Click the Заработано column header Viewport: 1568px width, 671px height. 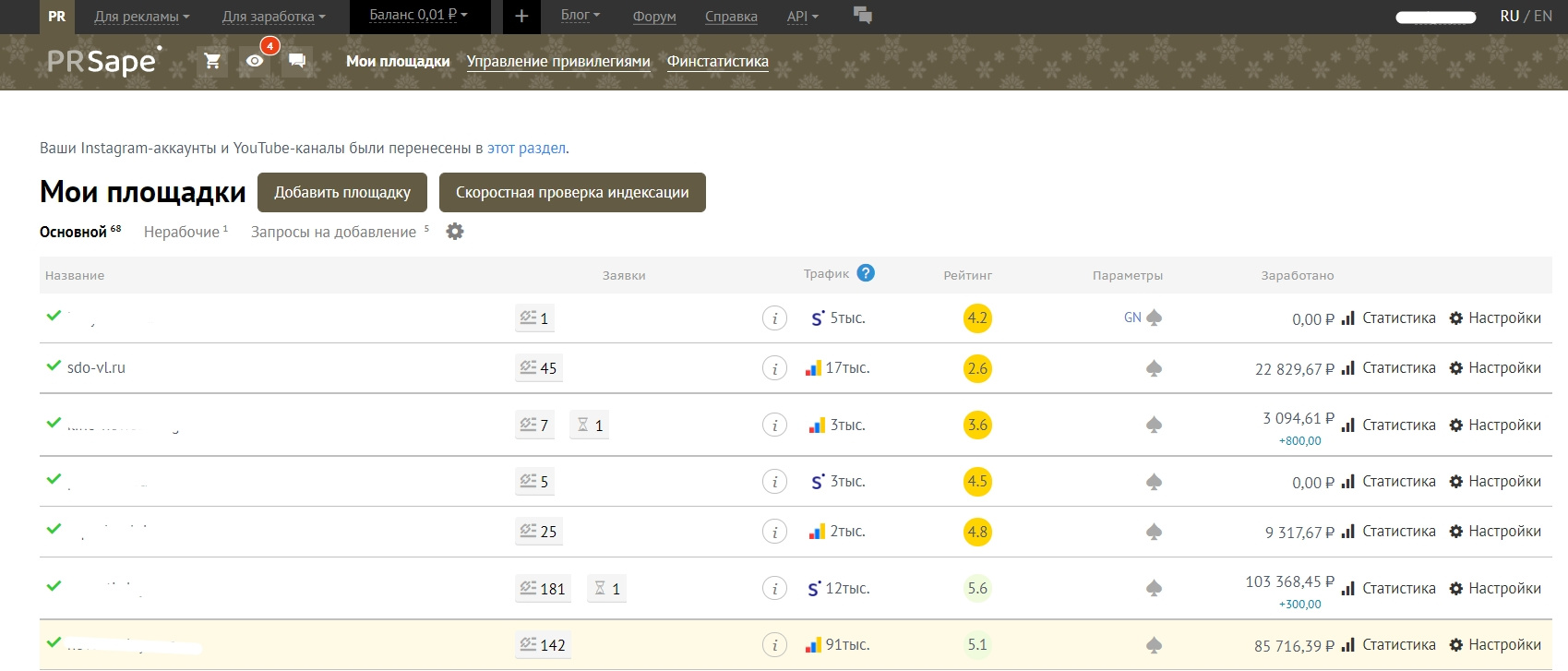click(1298, 275)
